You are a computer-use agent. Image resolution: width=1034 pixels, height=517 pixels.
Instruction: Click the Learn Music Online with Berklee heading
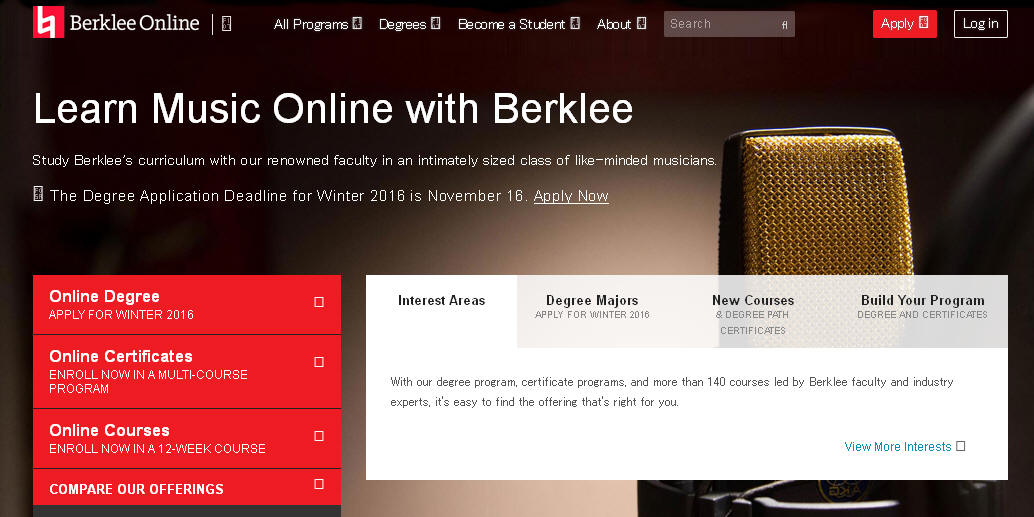click(333, 108)
